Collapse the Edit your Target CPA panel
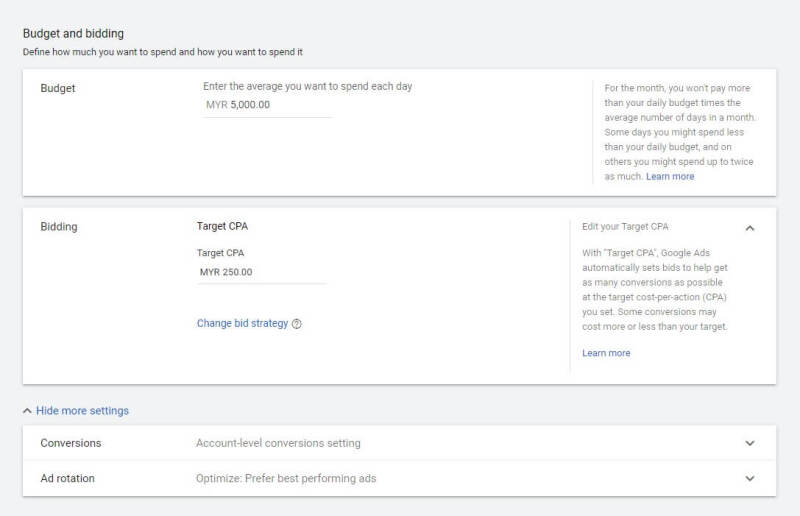Screen dimensions: 800x516 749,228
